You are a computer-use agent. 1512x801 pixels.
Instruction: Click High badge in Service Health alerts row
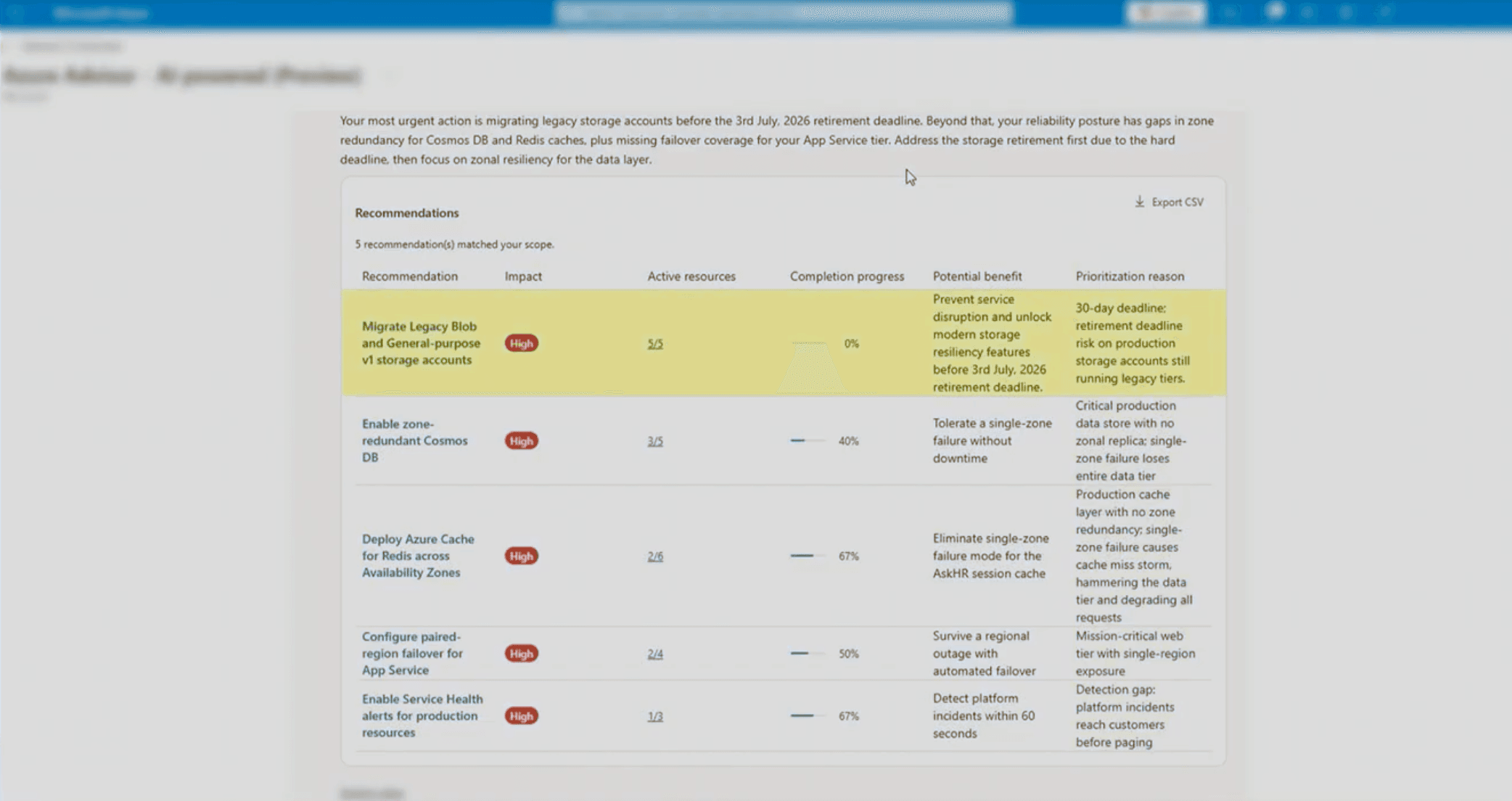(x=521, y=716)
